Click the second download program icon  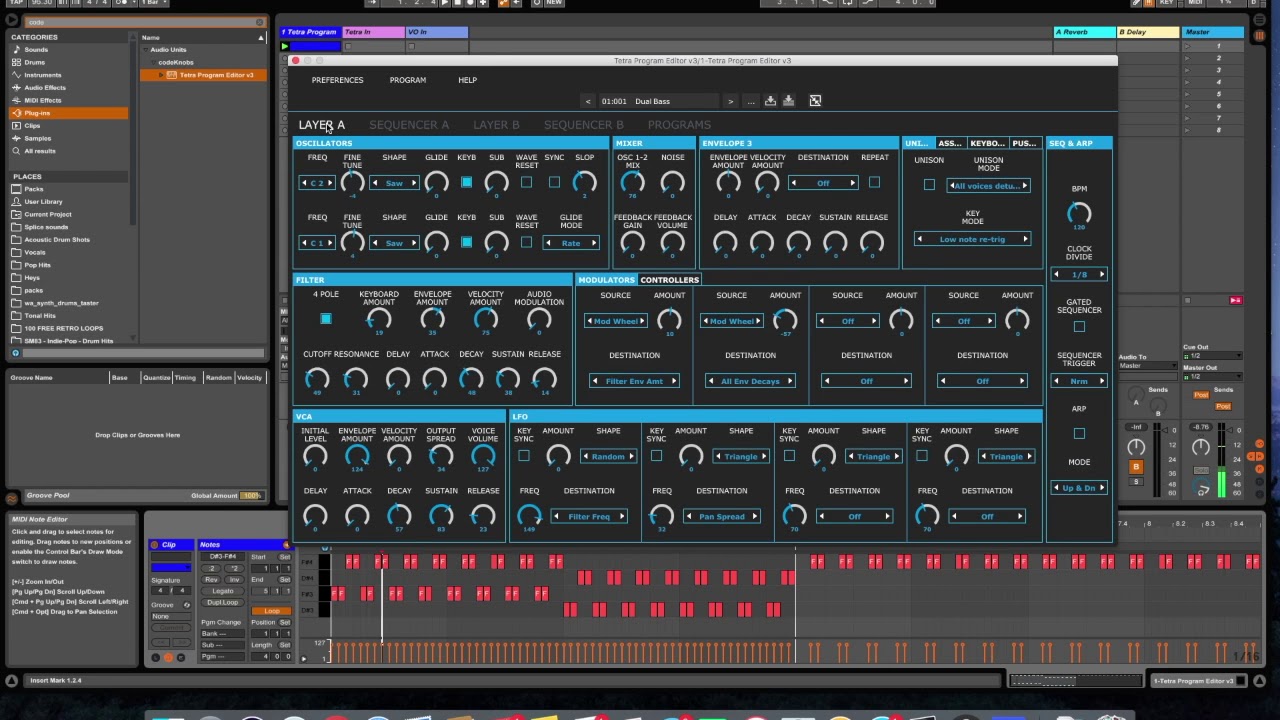[x=788, y=101]
